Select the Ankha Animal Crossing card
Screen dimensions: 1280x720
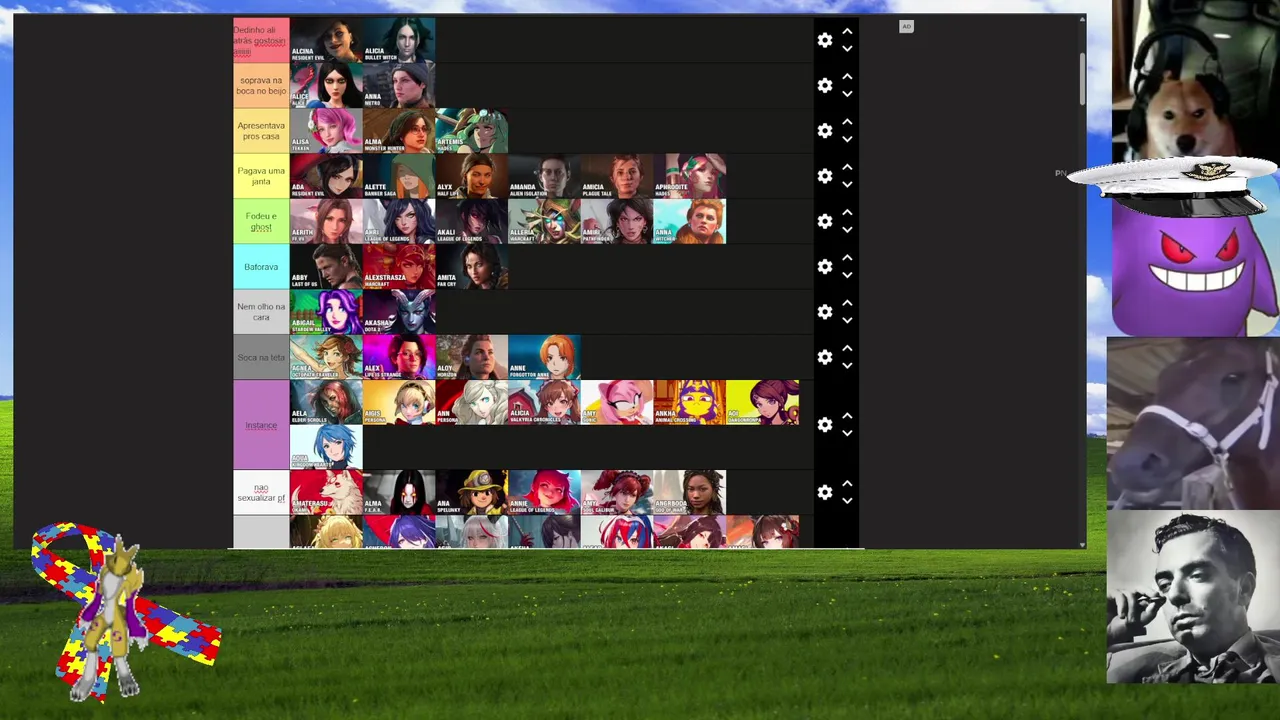tap(690, 402)
